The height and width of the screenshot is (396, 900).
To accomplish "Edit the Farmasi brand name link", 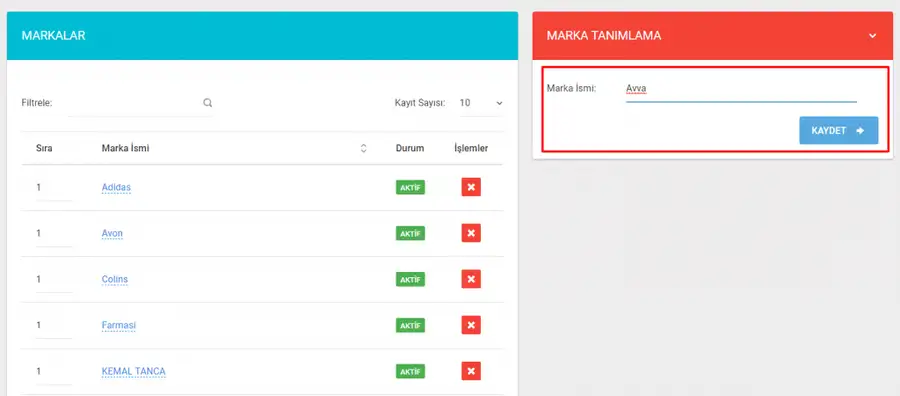I will (x=119, y=325).
